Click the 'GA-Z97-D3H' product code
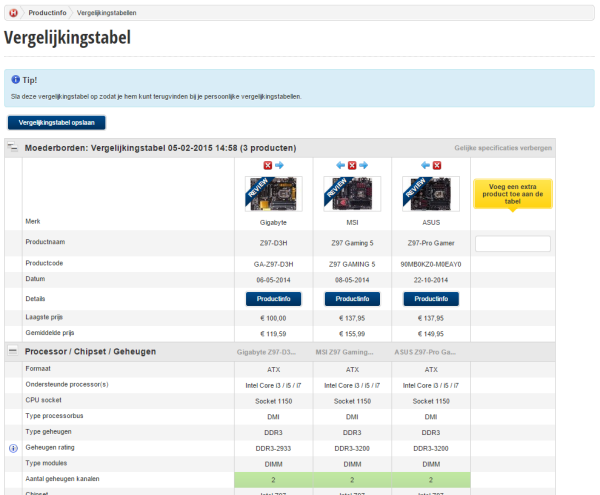 pos(274,264)
